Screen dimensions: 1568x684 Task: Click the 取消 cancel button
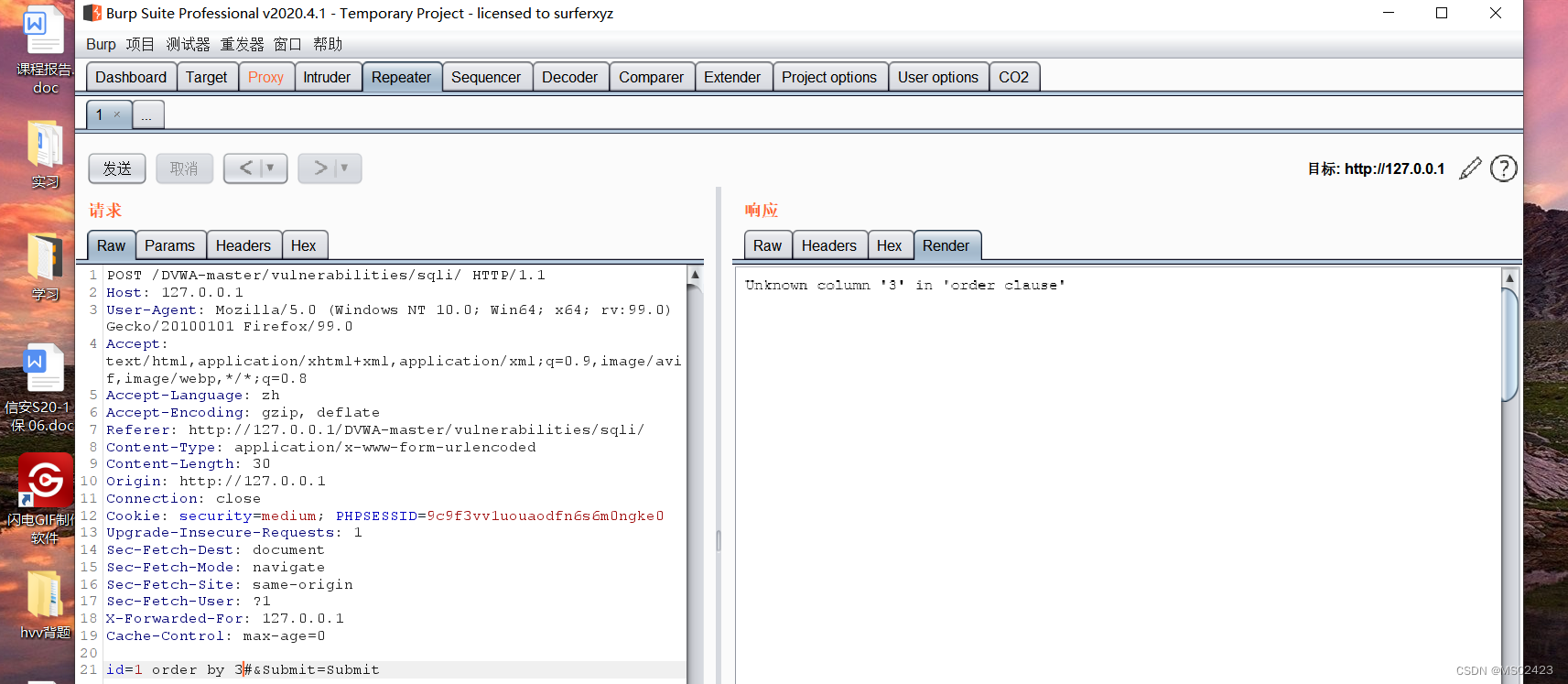point(184,168)
